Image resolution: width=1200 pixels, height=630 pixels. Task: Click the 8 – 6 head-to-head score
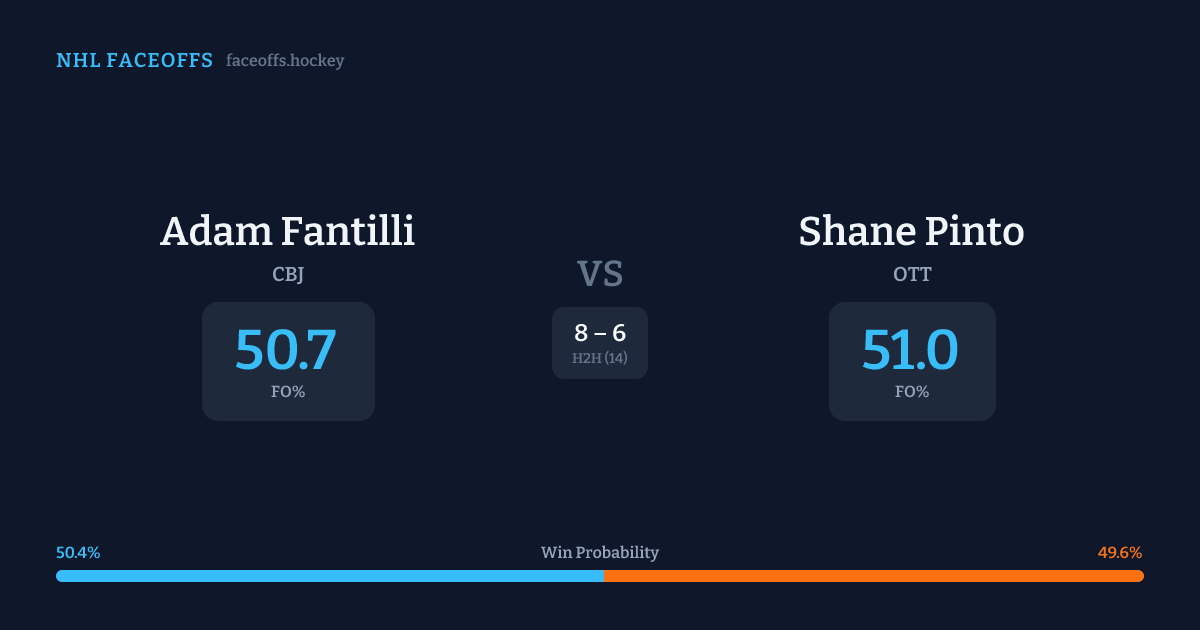point(600,333)
